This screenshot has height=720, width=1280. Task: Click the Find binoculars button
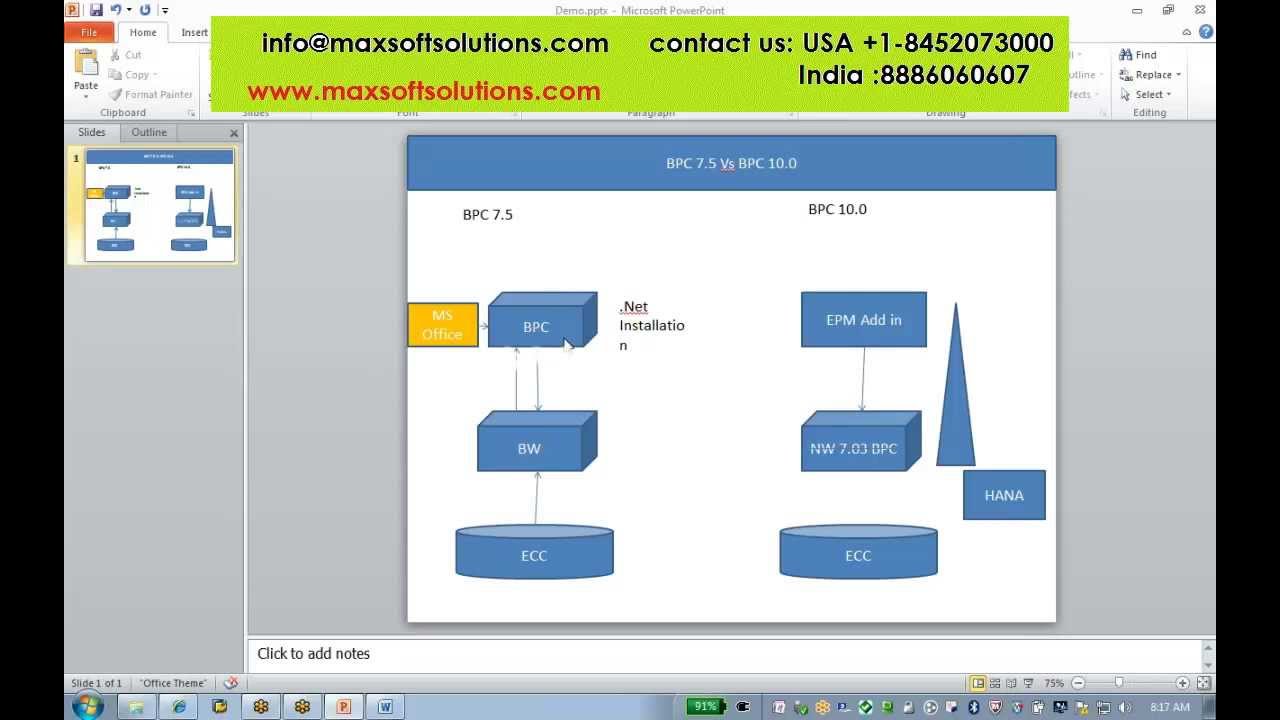point(1138,55)
